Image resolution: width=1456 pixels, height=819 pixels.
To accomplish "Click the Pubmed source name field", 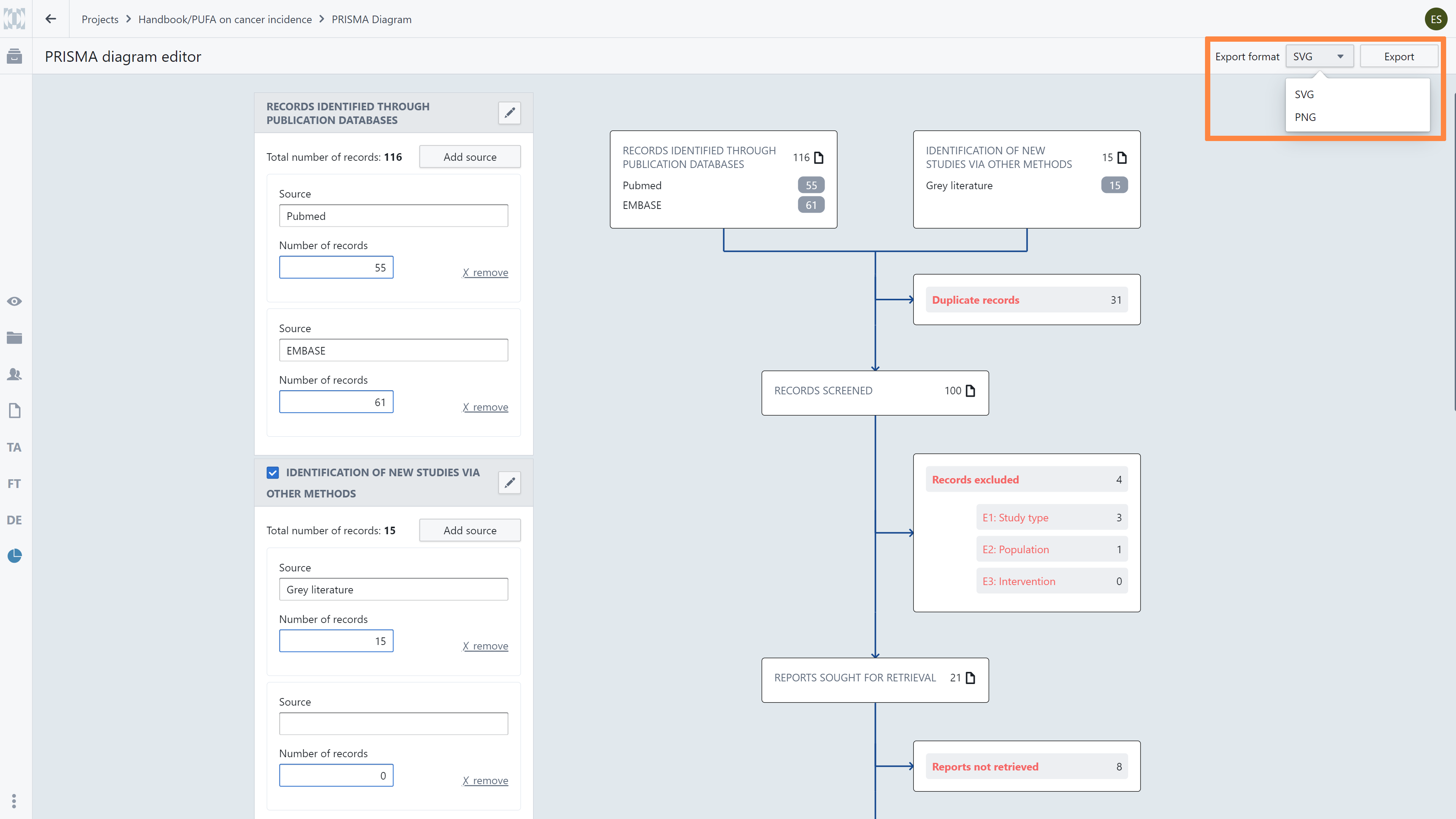I will [394, 216].
